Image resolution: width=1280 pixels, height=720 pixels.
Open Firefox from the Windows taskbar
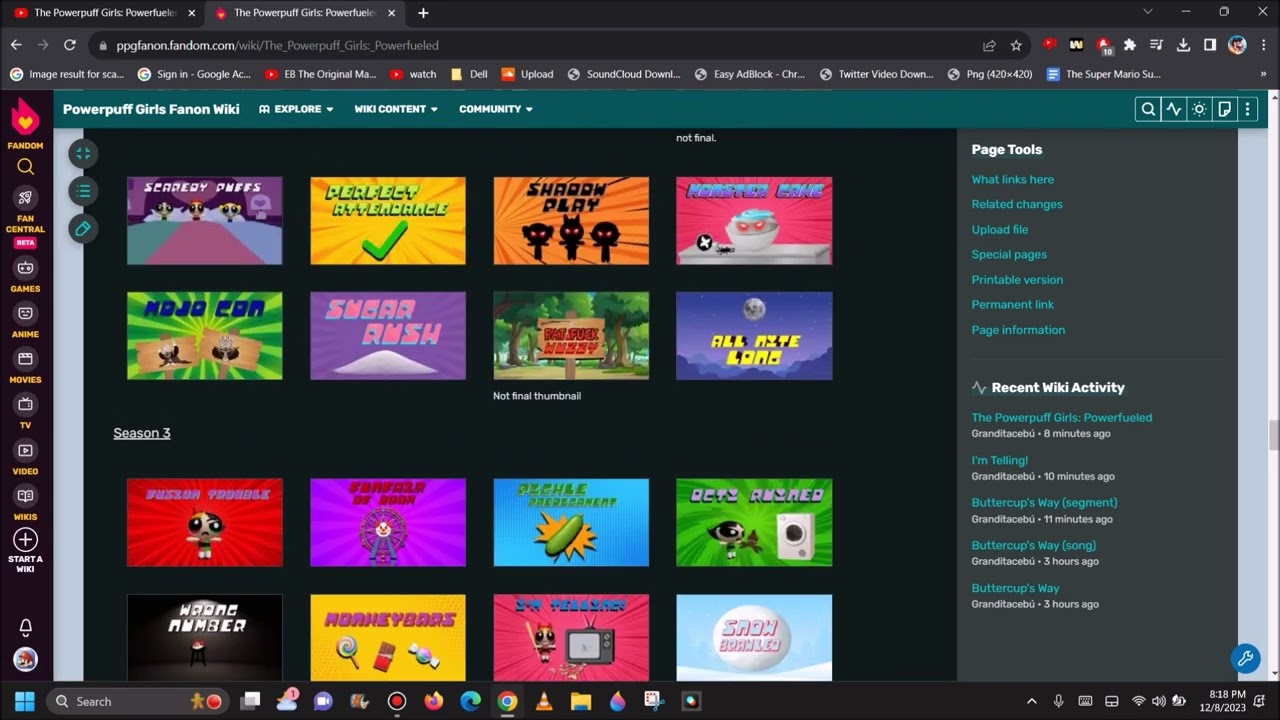click(433, 701)
